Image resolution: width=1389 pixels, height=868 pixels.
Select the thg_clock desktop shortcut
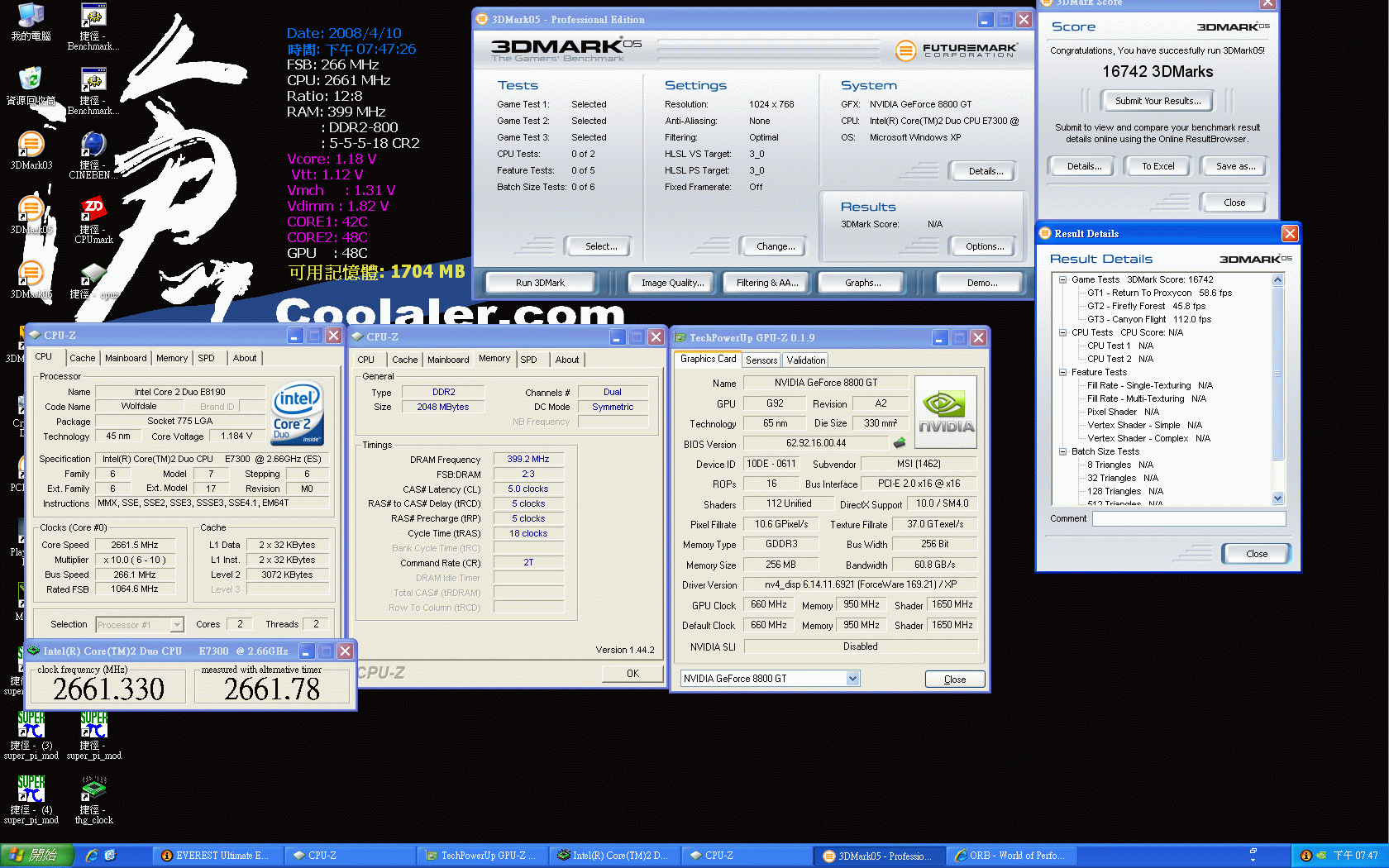(93, 800)
